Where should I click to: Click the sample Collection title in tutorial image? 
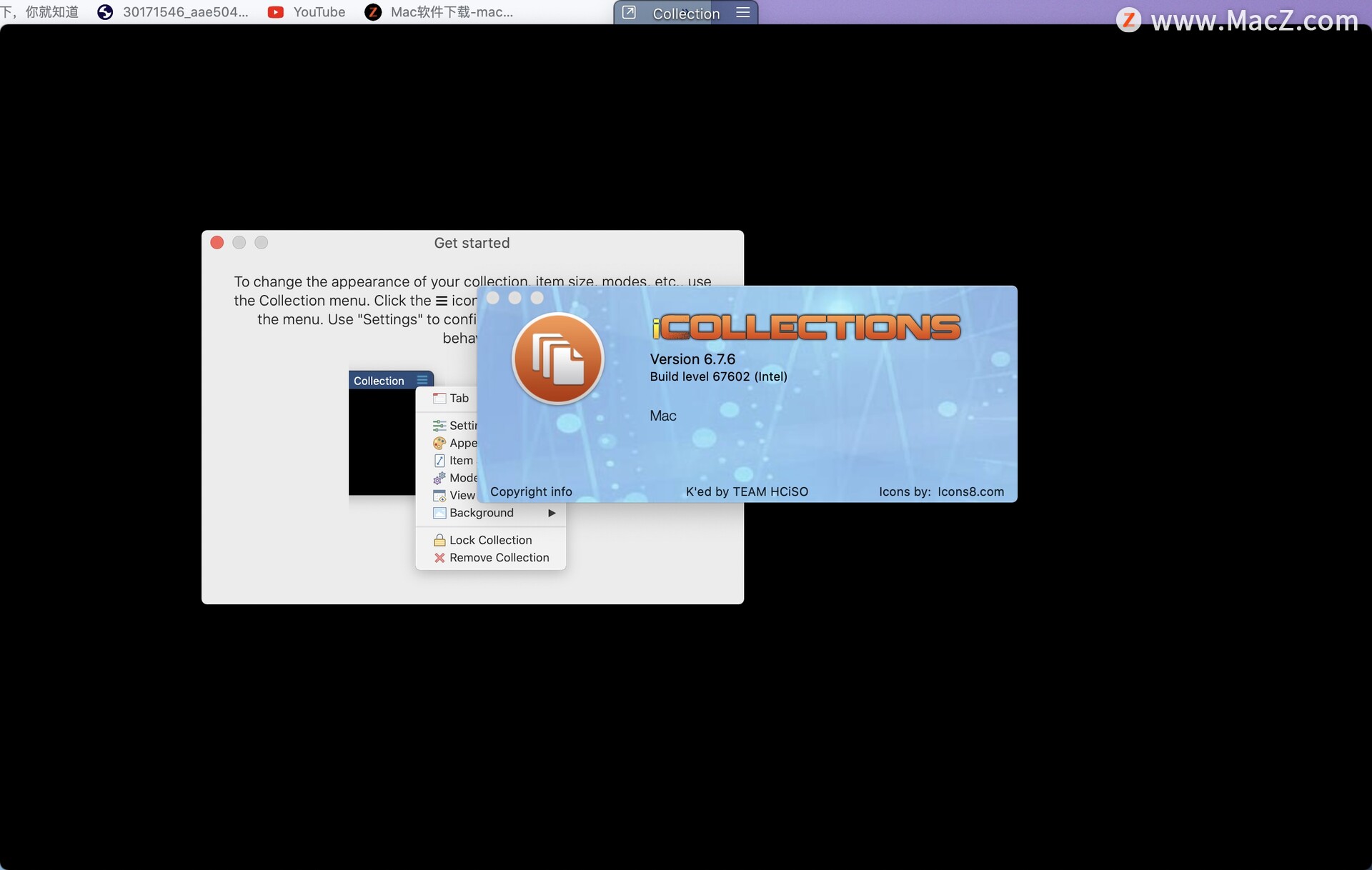(x=379, y=381)
